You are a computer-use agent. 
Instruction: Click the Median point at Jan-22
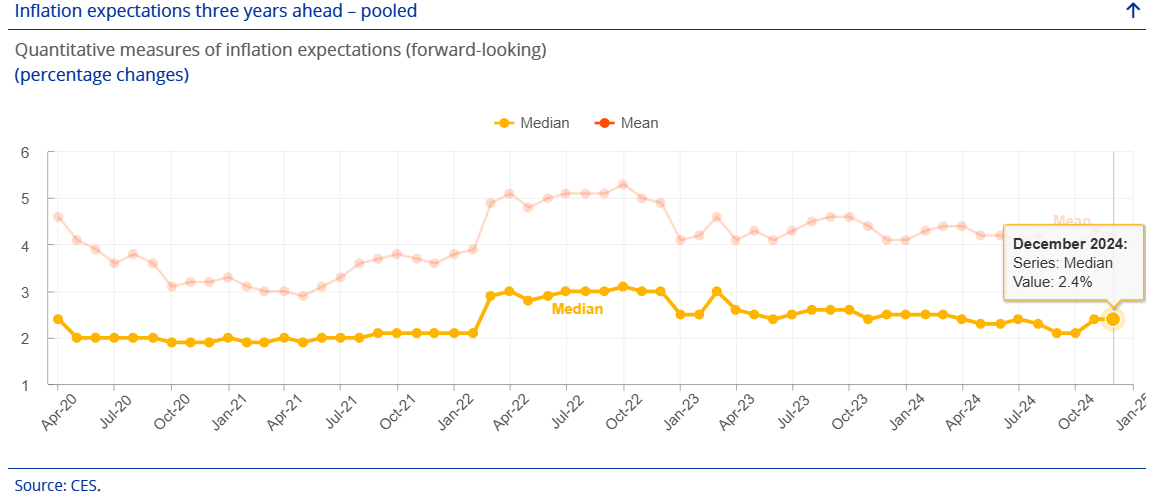click(454, 333)
